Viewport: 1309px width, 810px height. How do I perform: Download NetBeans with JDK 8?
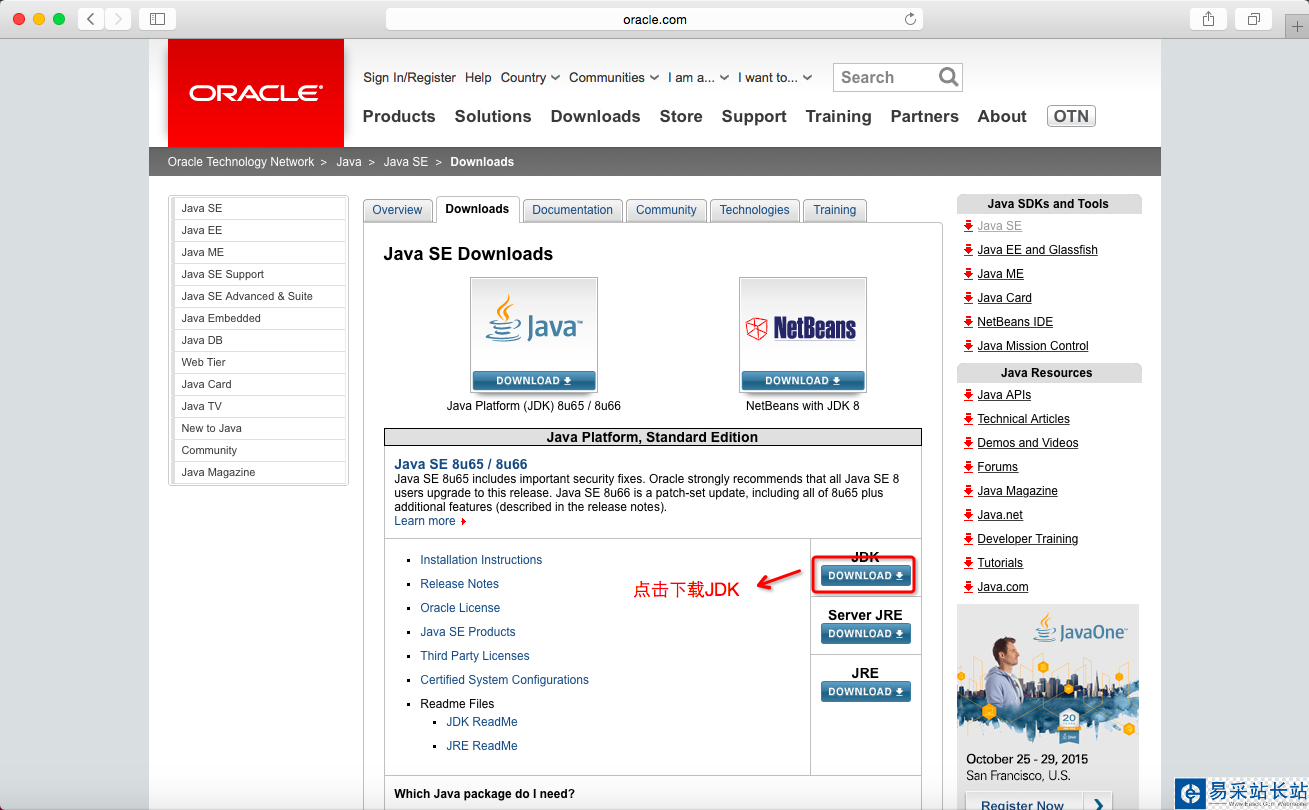tap(803, 380)
